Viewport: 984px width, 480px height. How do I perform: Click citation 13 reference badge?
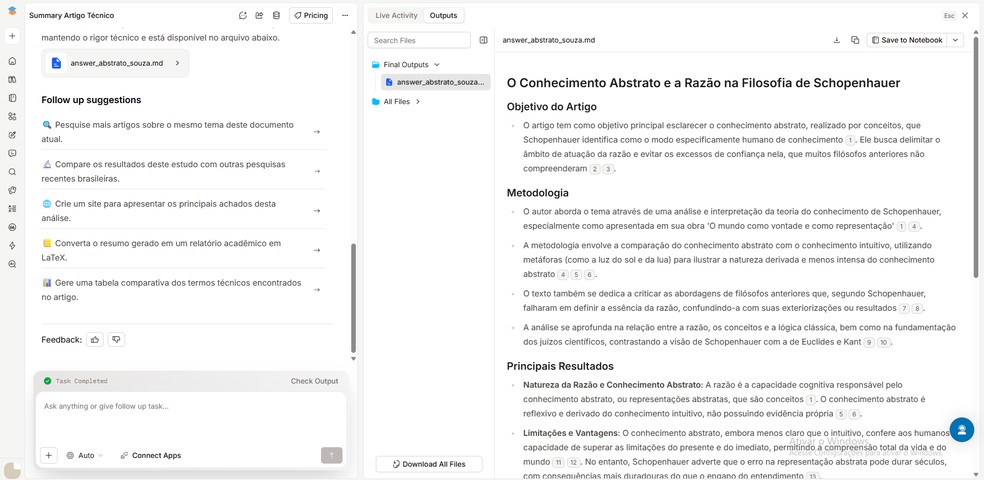coord(813,476)
